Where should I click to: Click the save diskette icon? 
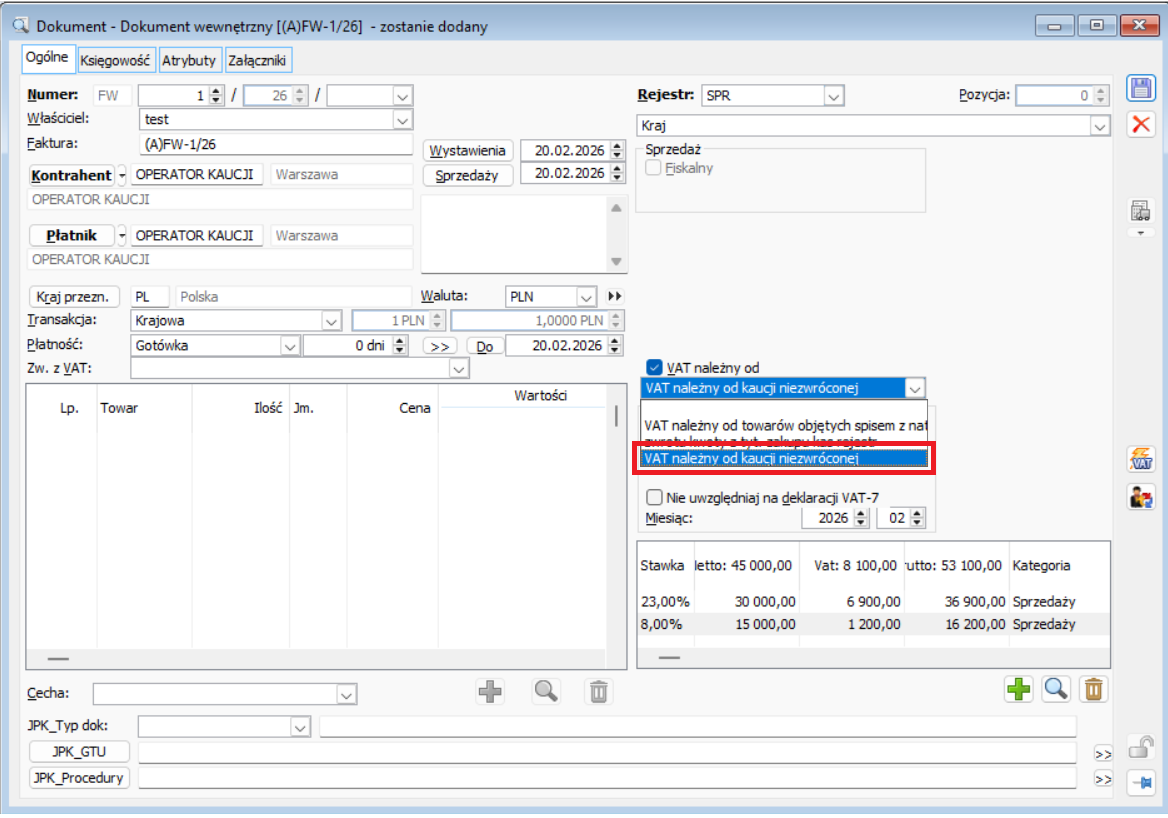click(x=1141, y=88)
